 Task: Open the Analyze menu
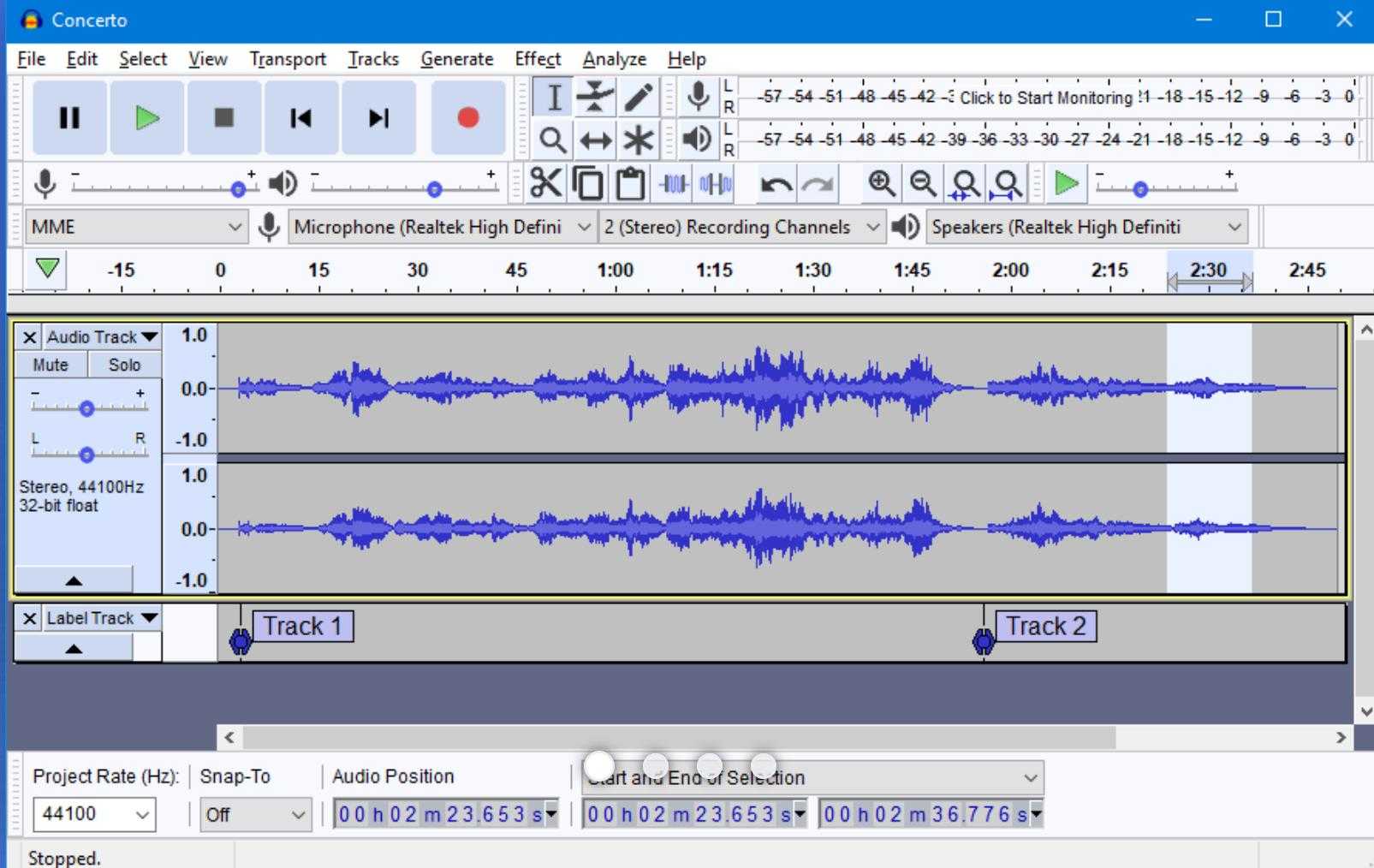point(615,59)
